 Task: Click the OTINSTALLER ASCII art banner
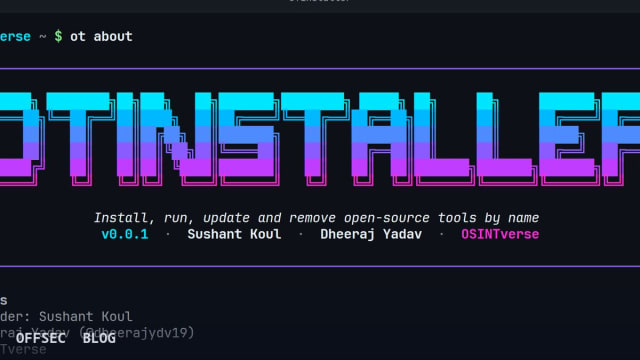pyautogui.click(x=320, y=139)
